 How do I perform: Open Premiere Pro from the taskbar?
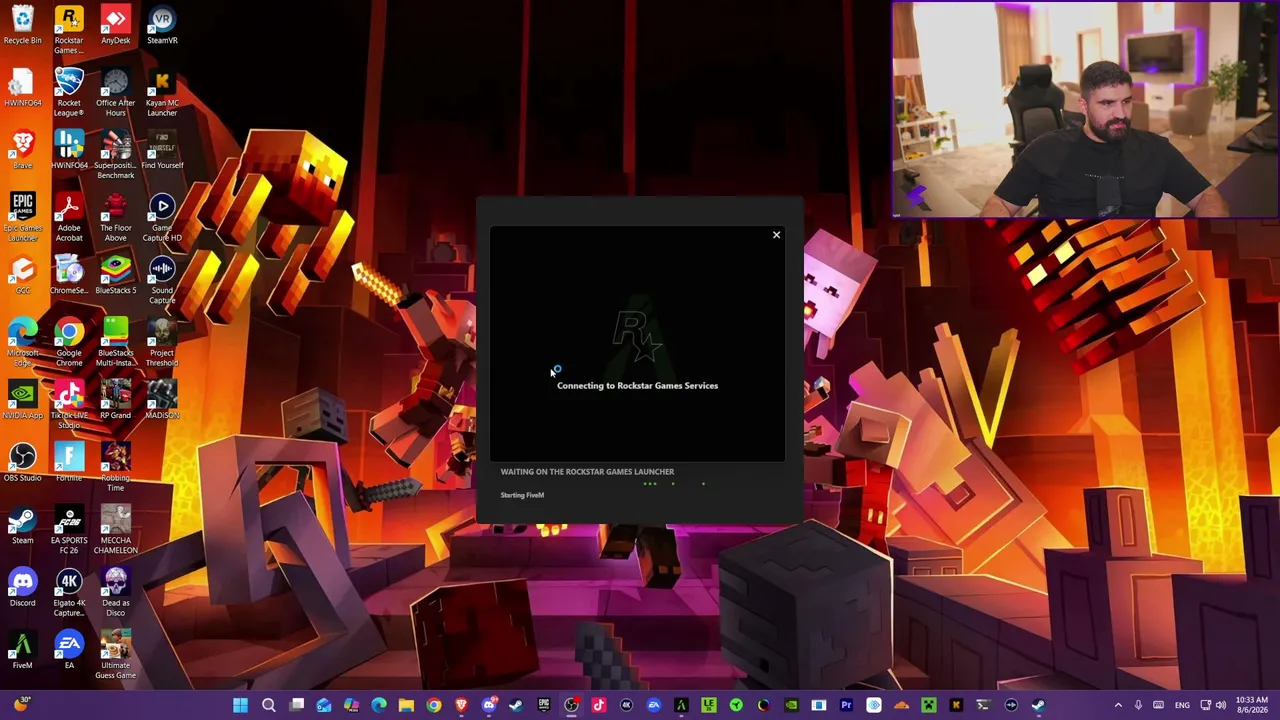click(x=846, y=705)
